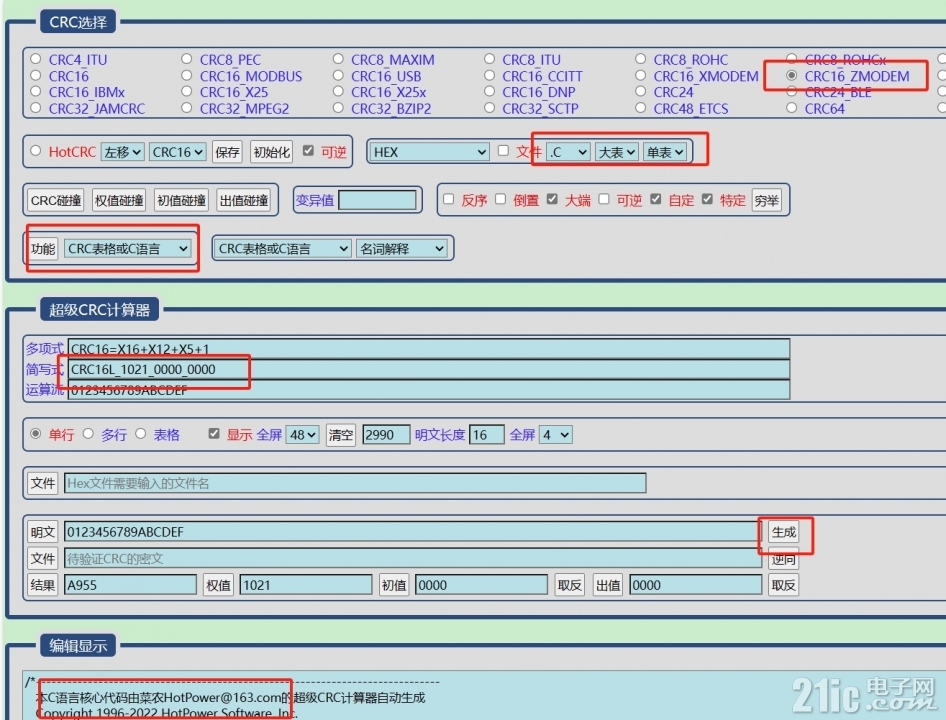Click the 多项式 polynomial field

[428, 348]
